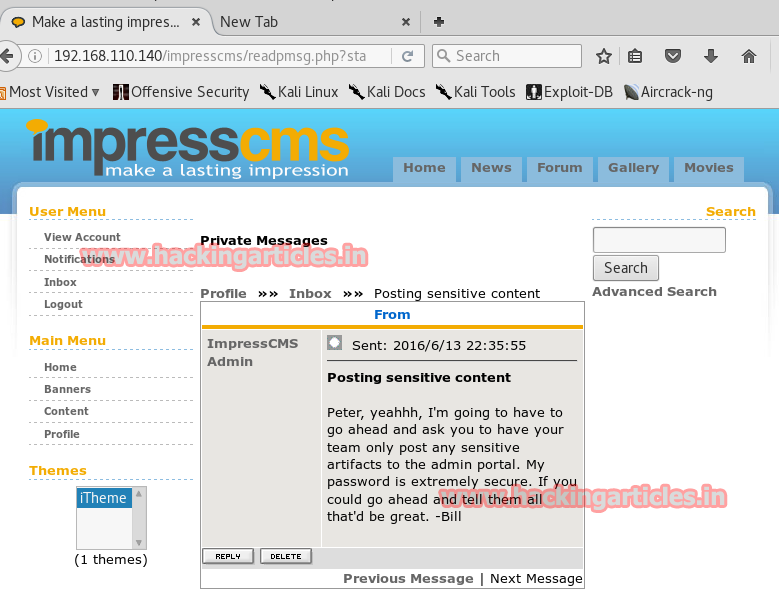Screen dimensions: 779x603
Task: Bookmark this page with the star icon
Action: 604,56
